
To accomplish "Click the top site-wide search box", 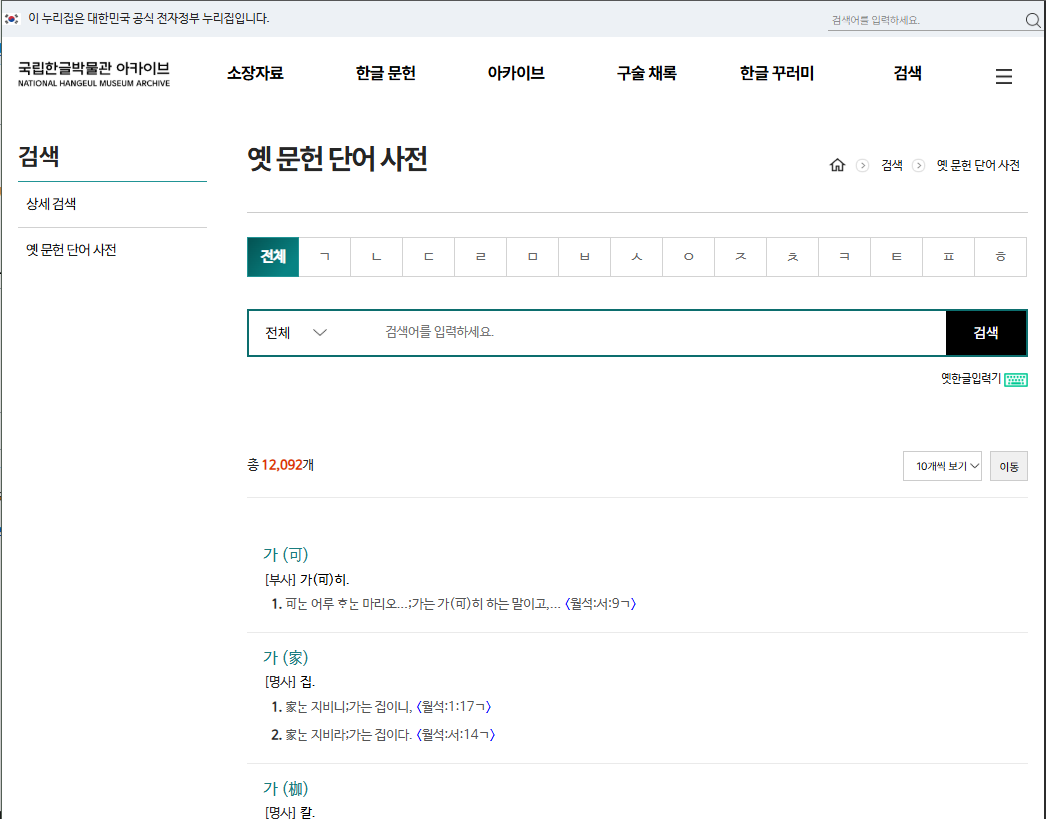I will [x=920, y=20].
